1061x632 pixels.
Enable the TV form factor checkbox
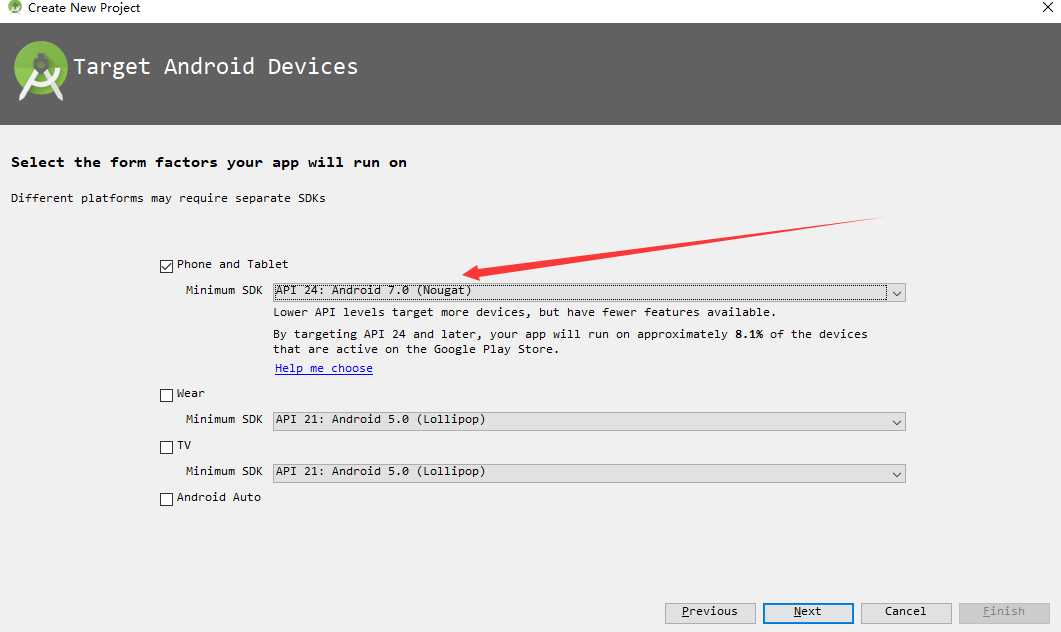coord(166,447)
